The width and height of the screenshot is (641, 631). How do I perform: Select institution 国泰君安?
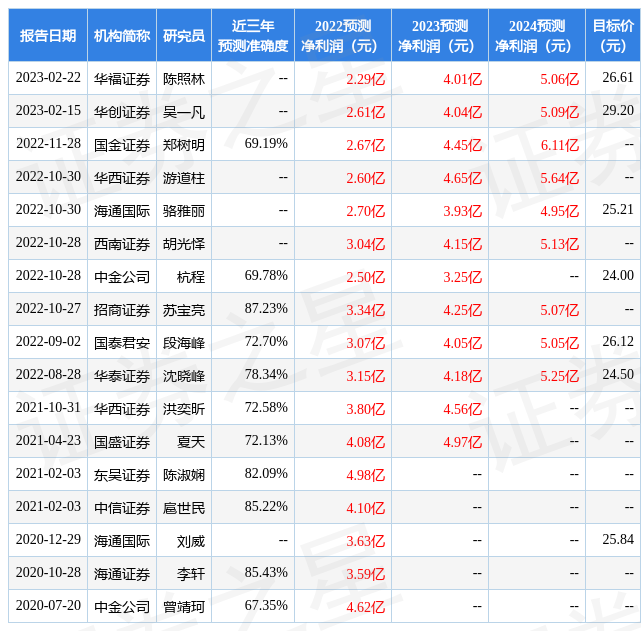(x=122, y=343)
